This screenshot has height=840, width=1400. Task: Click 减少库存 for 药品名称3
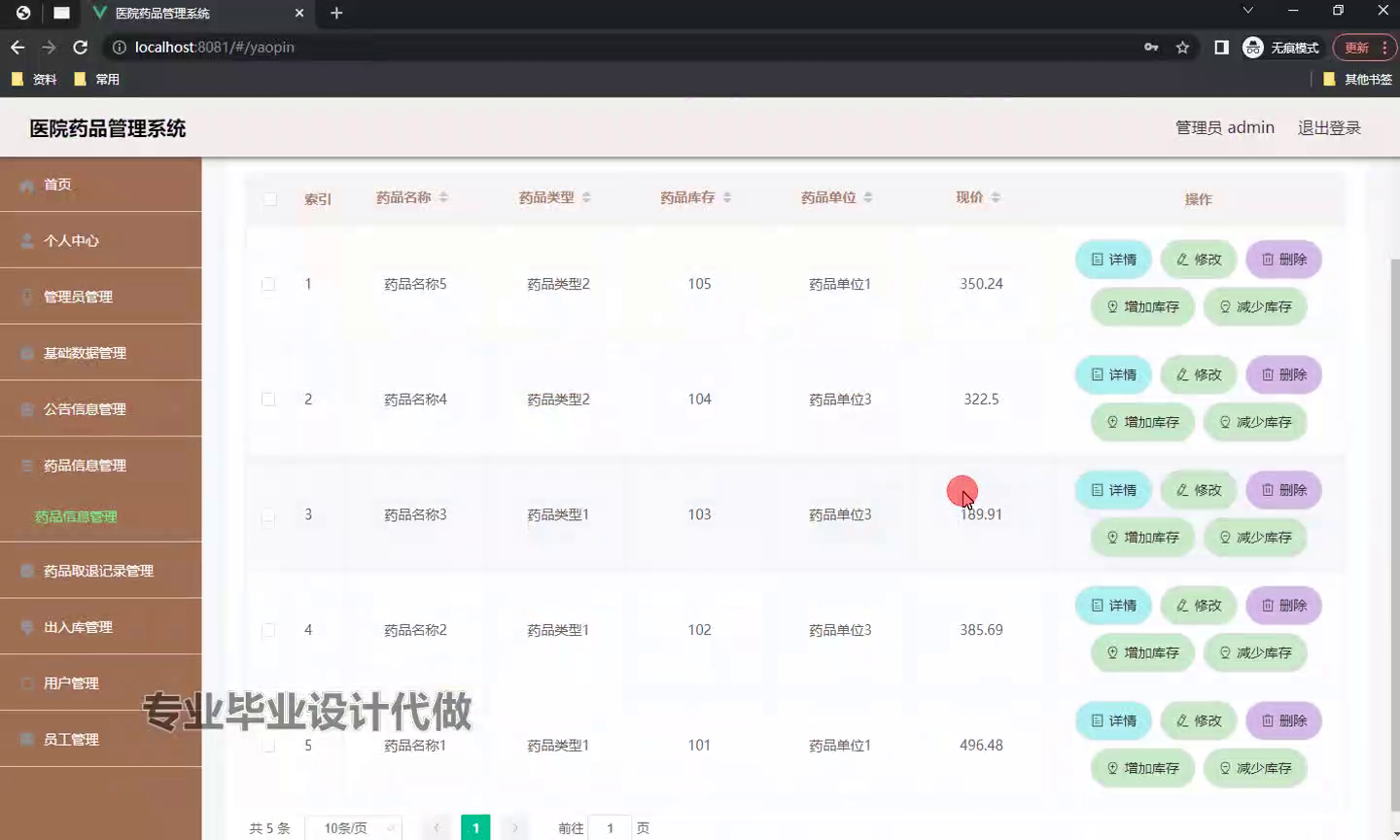point(1255,537)
